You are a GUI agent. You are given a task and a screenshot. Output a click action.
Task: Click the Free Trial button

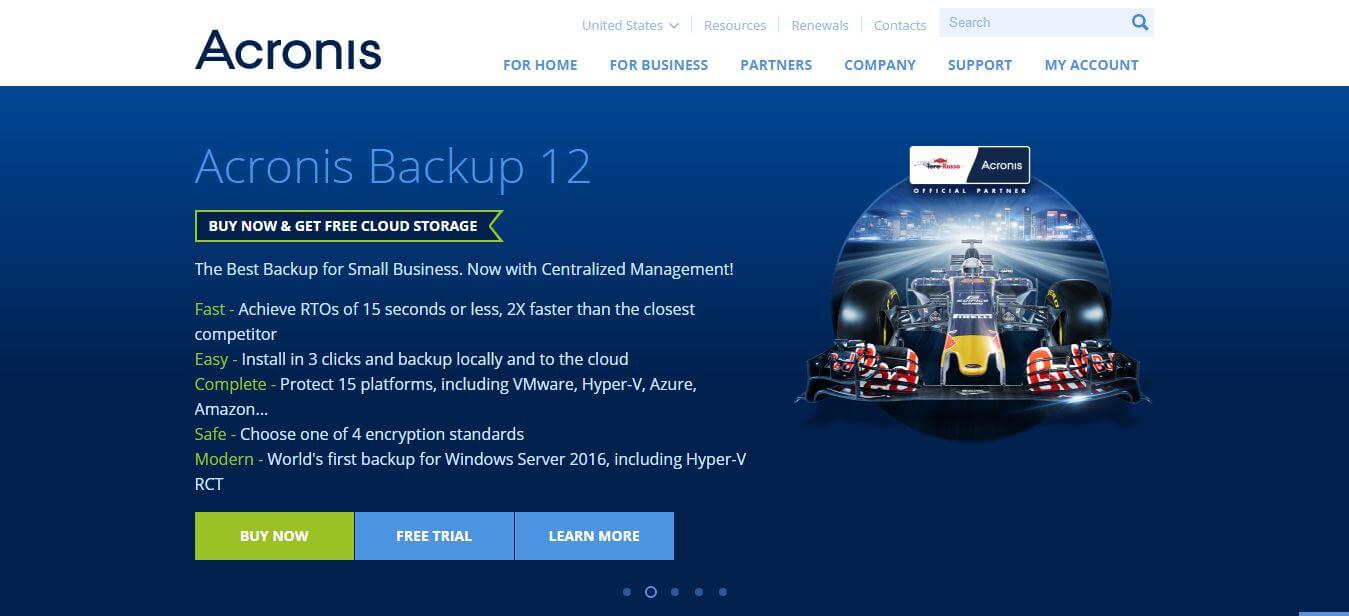(434, 536)
